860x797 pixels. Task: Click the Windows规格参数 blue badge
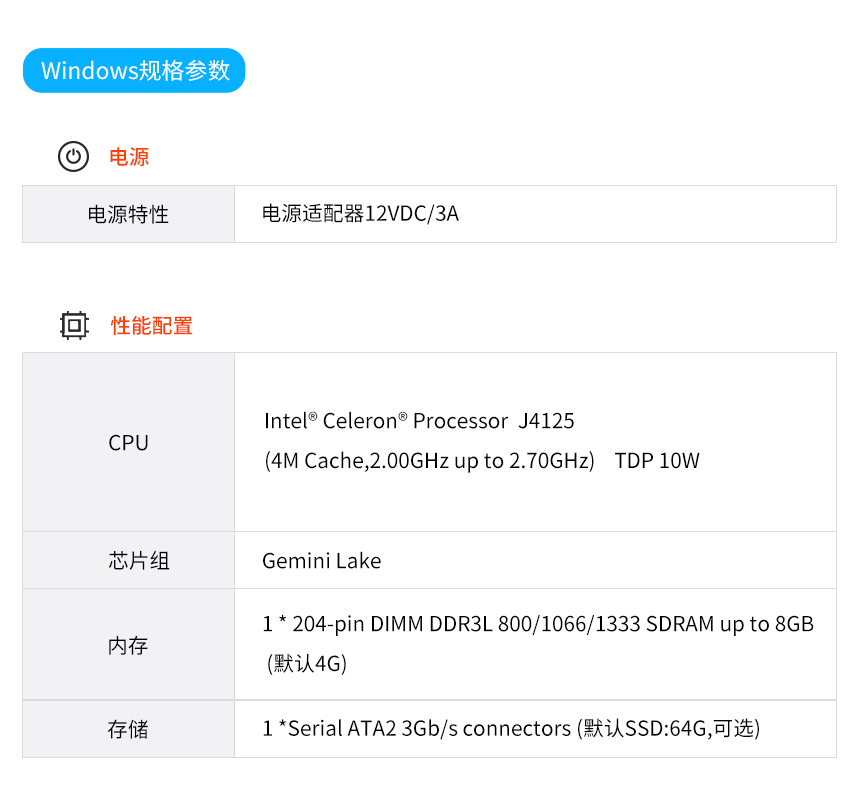134,71
